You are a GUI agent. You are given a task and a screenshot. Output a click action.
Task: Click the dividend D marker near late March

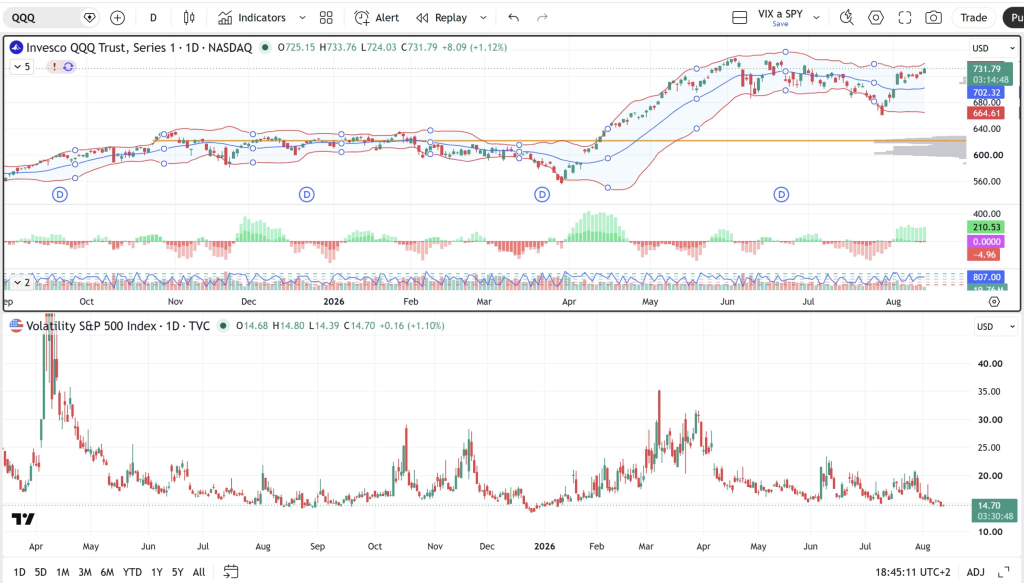[x=542, y=194]
